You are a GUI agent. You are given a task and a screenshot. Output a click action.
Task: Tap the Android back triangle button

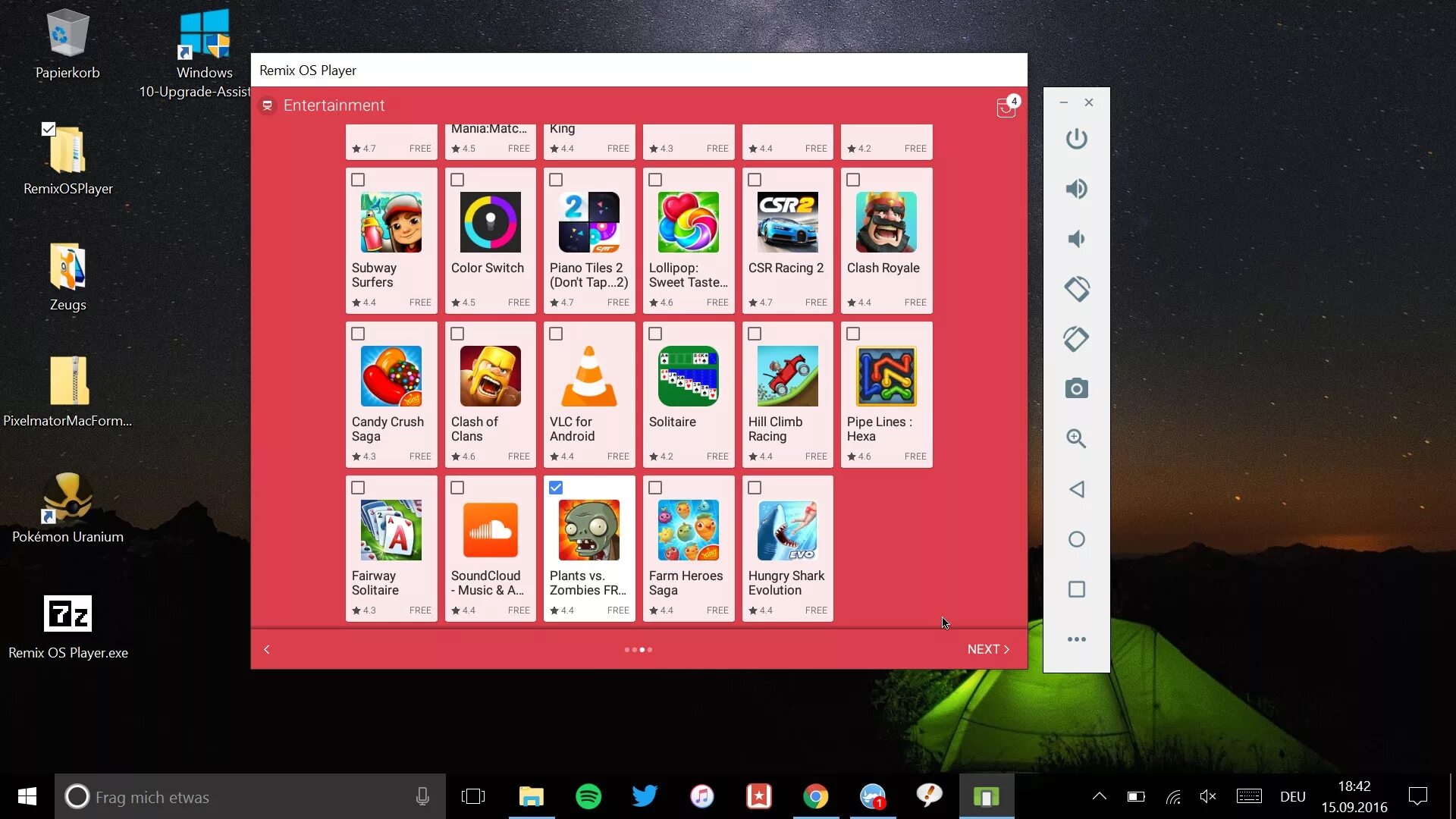pos(1076,489)
